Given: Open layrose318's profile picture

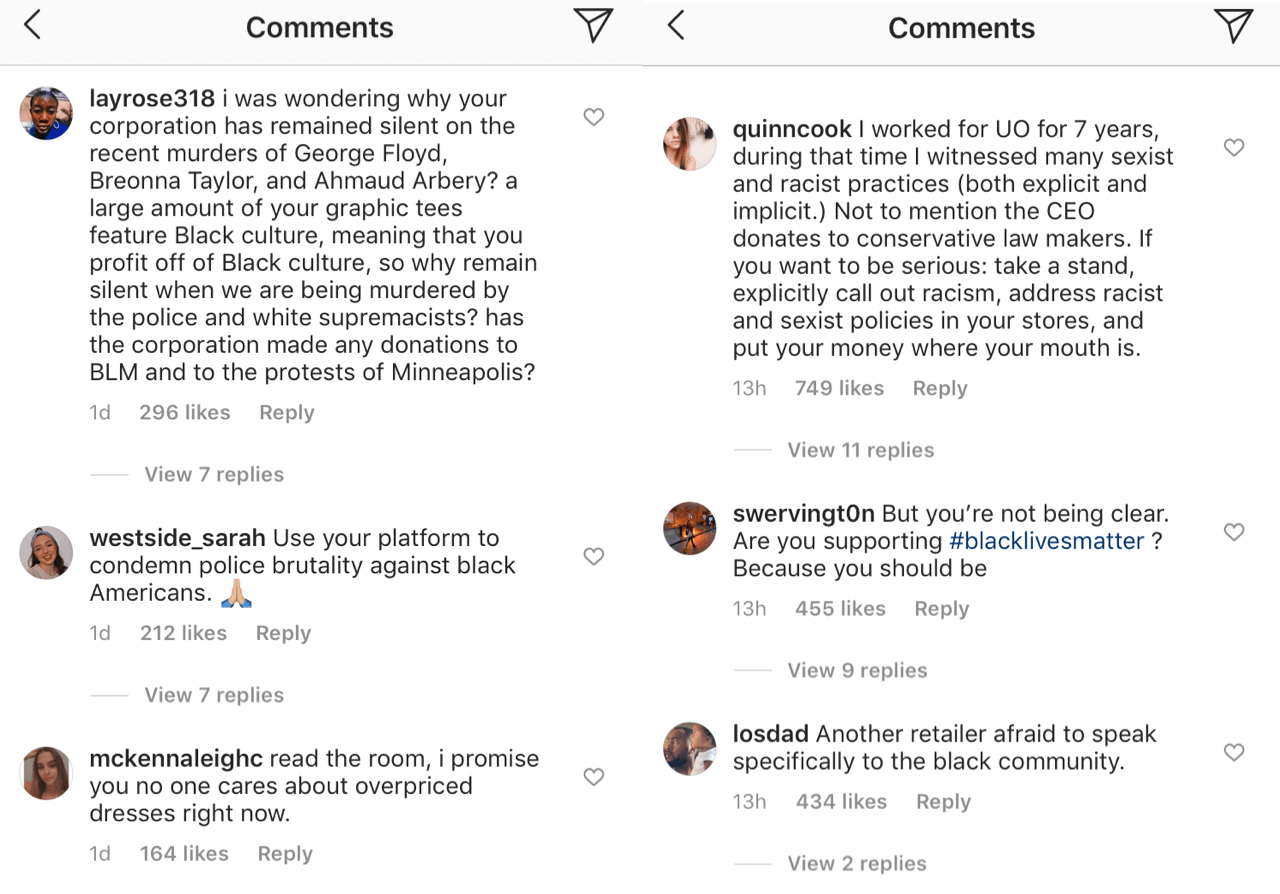Looking at the screenshot, I should (46, 113).
